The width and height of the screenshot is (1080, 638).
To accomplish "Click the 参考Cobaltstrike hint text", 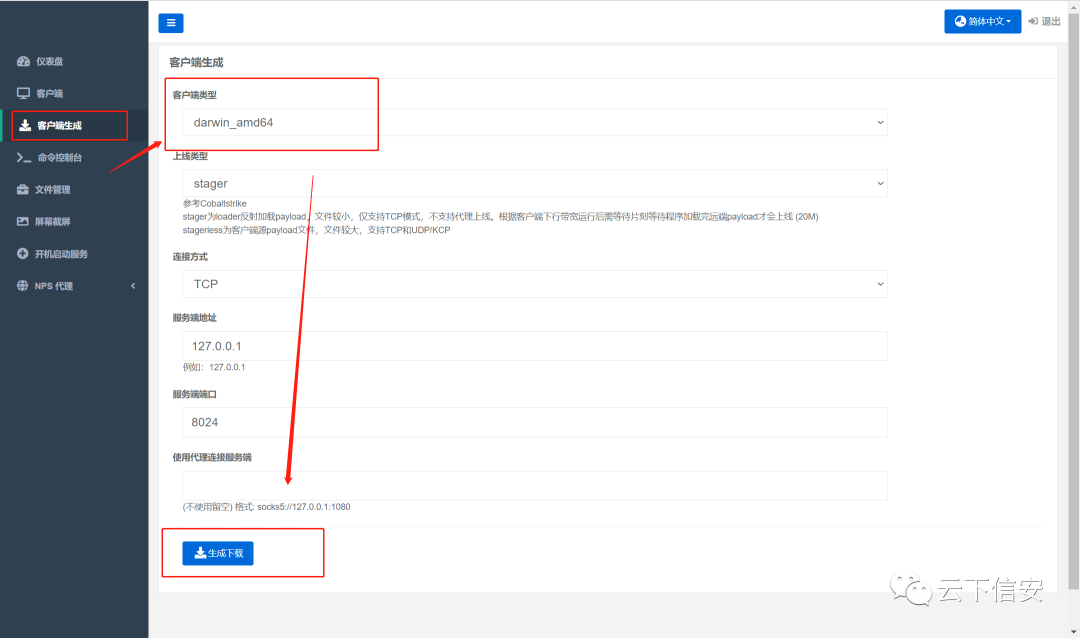I will point(214,203).
